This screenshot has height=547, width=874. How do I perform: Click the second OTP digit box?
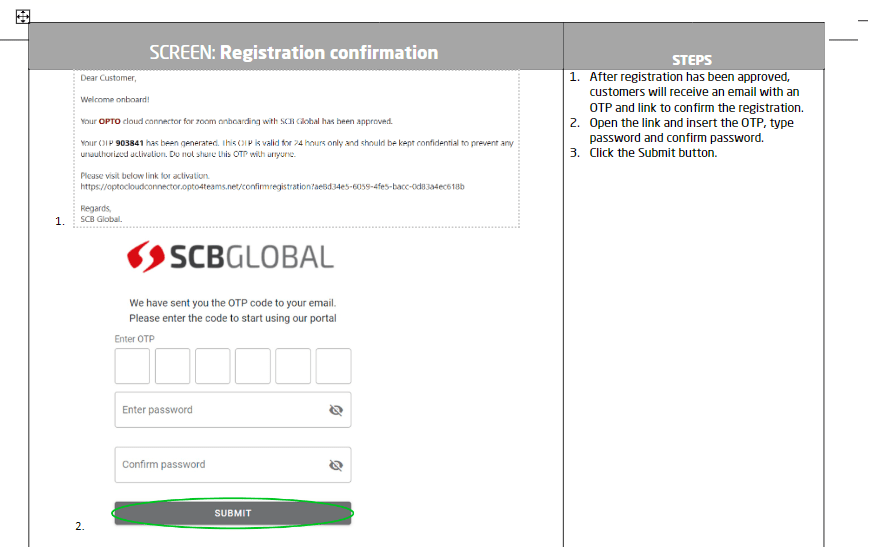172,366
